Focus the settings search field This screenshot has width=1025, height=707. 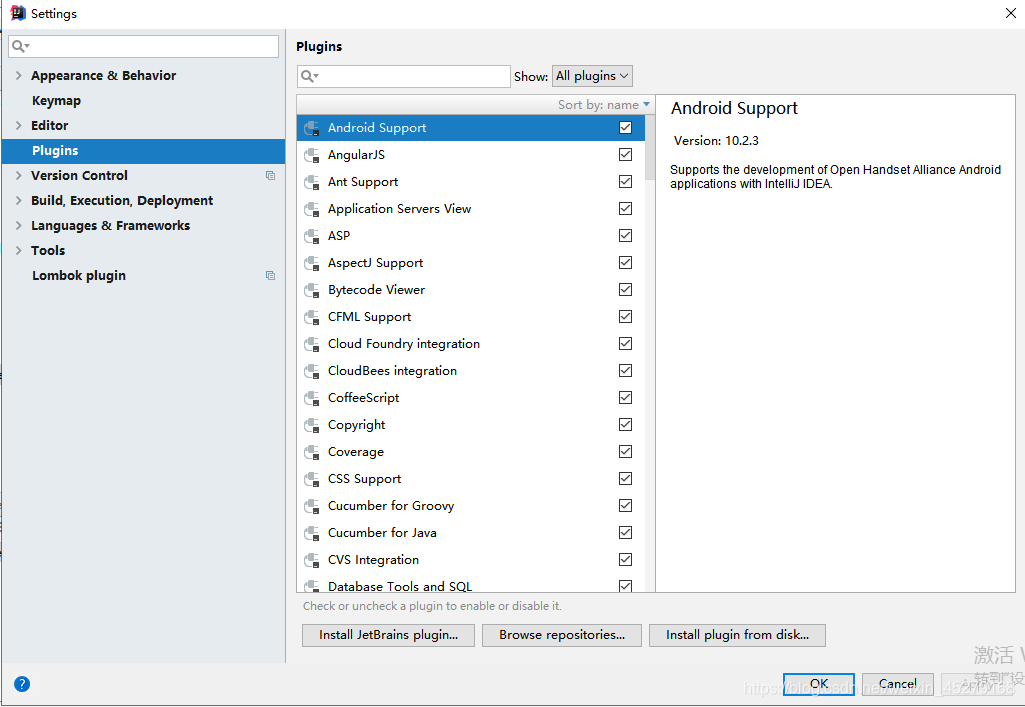[144, 46]
